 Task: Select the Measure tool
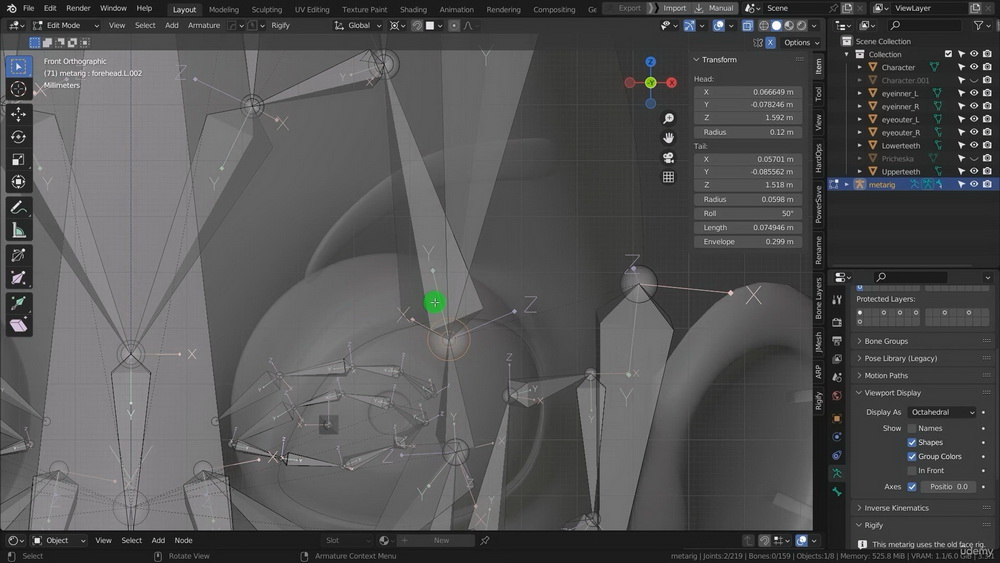(18, 231)
